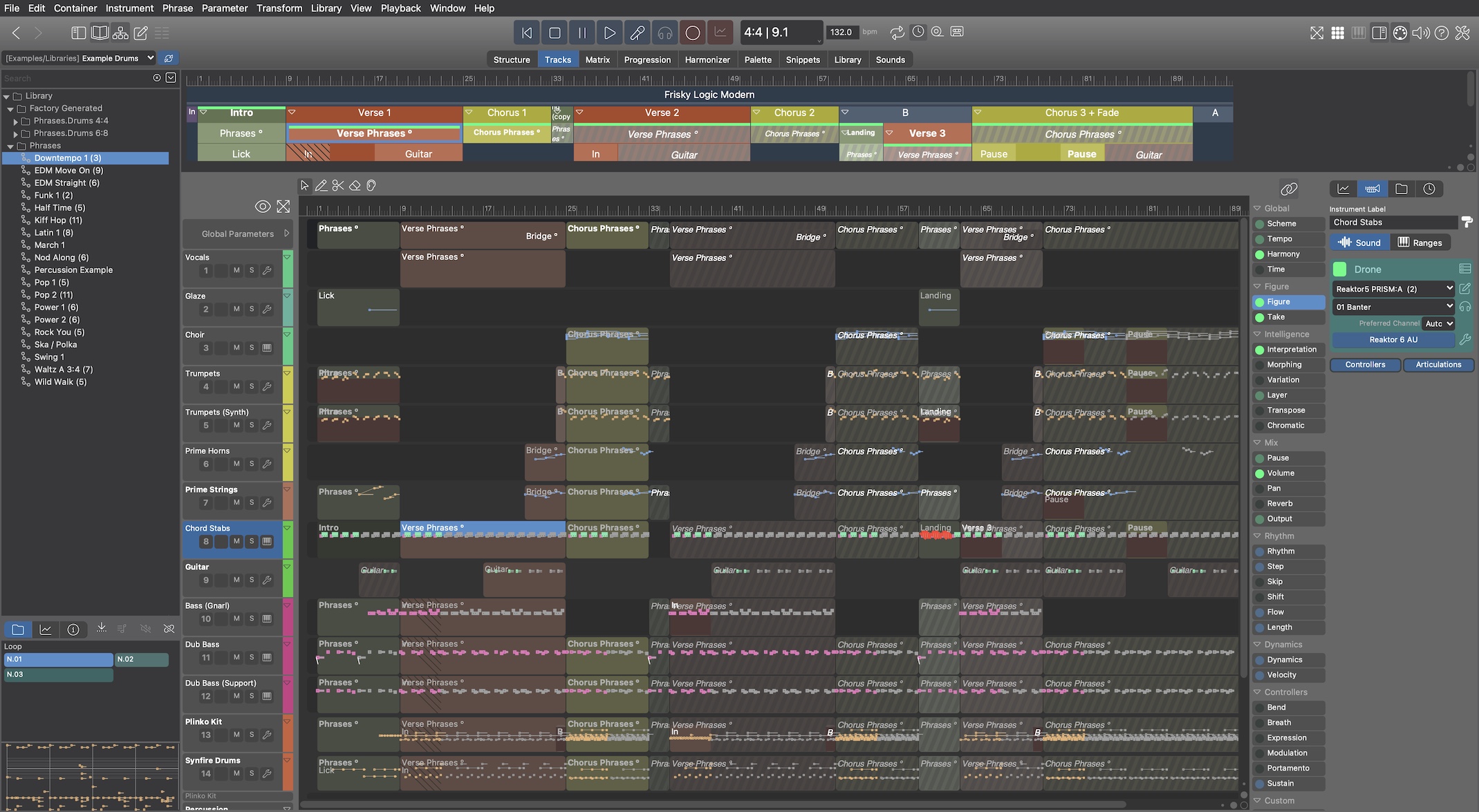Open the help question mark icon
1479x812 pixels.
tap(1442, 32)
